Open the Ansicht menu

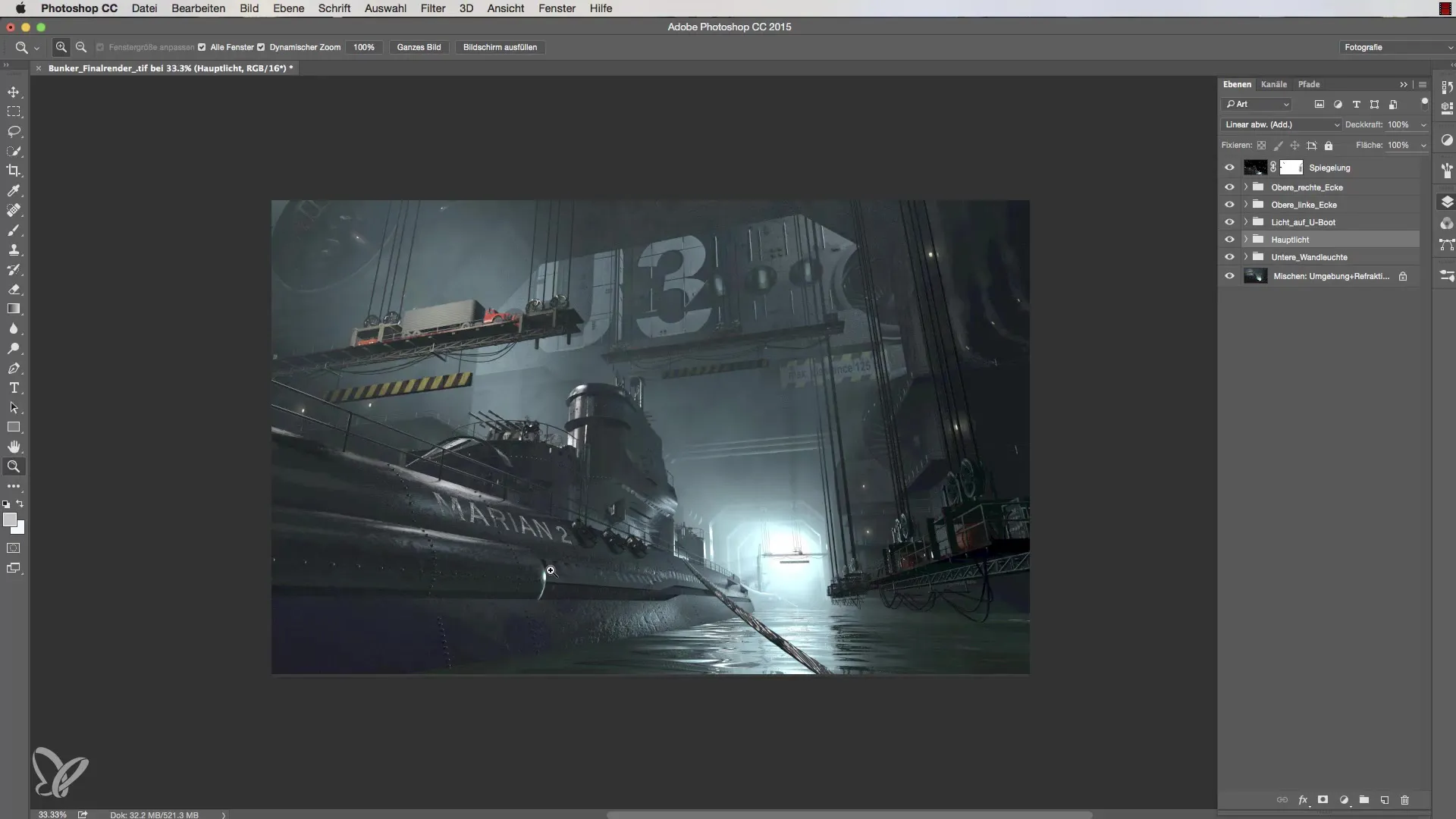(x=506, y=8)
